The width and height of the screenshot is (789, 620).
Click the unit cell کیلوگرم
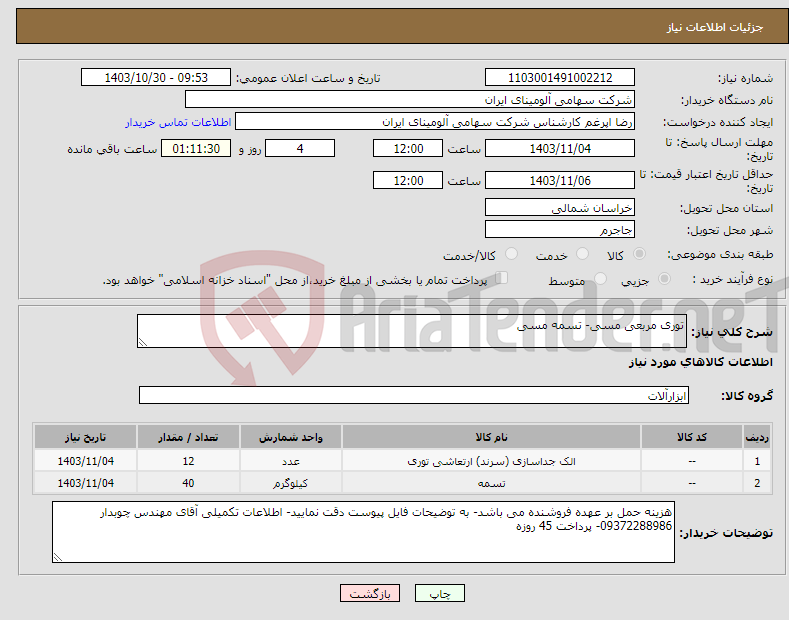tap(291, 483)
